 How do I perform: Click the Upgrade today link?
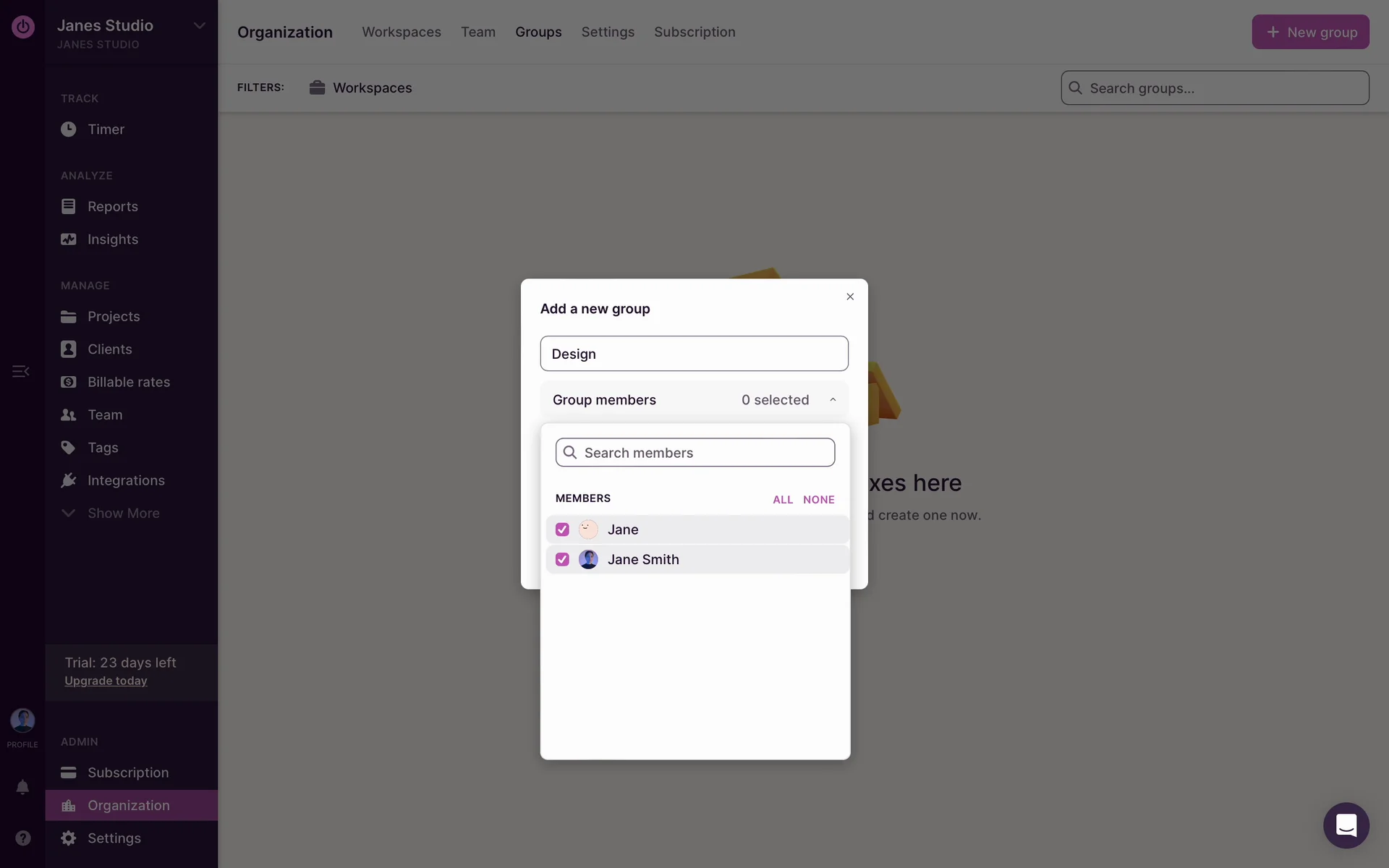coord(106,681)
